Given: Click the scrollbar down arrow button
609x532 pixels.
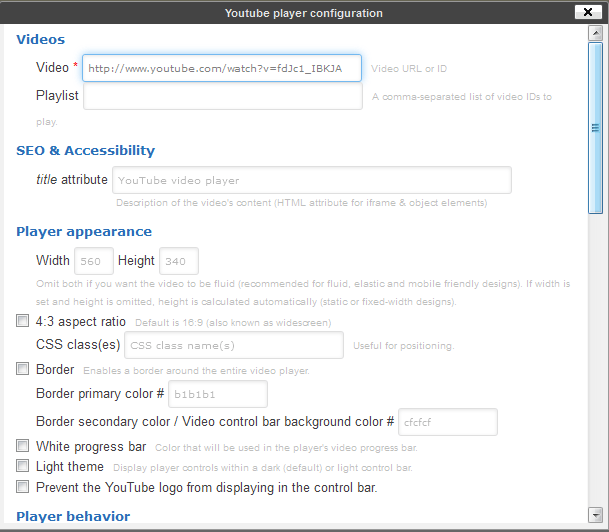Looking at the screenshot, I should pos(595,515).
